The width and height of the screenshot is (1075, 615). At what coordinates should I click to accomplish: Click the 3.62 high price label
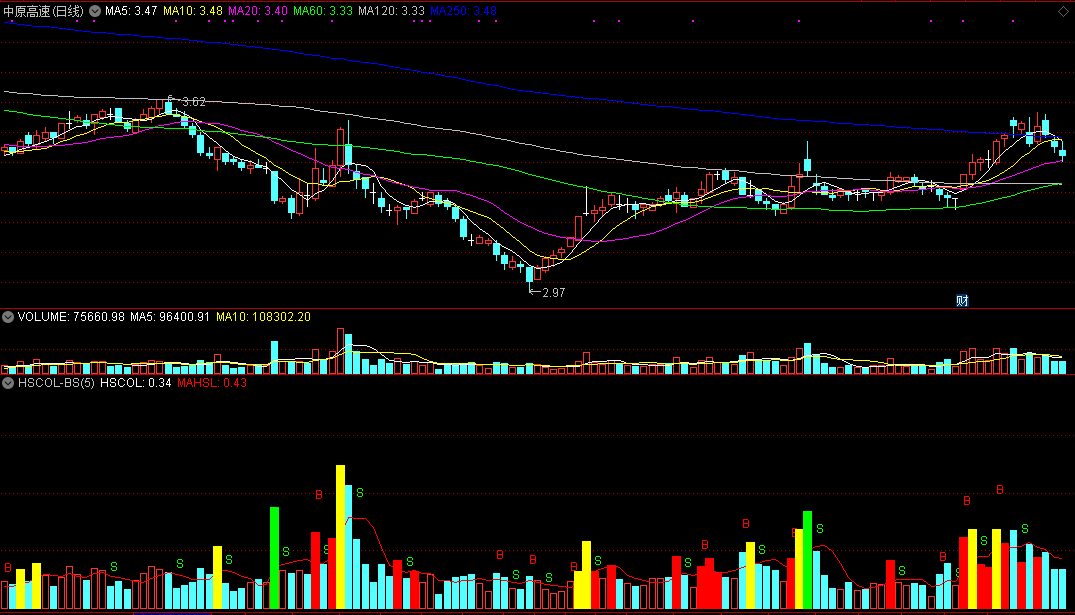click(194, 101)
